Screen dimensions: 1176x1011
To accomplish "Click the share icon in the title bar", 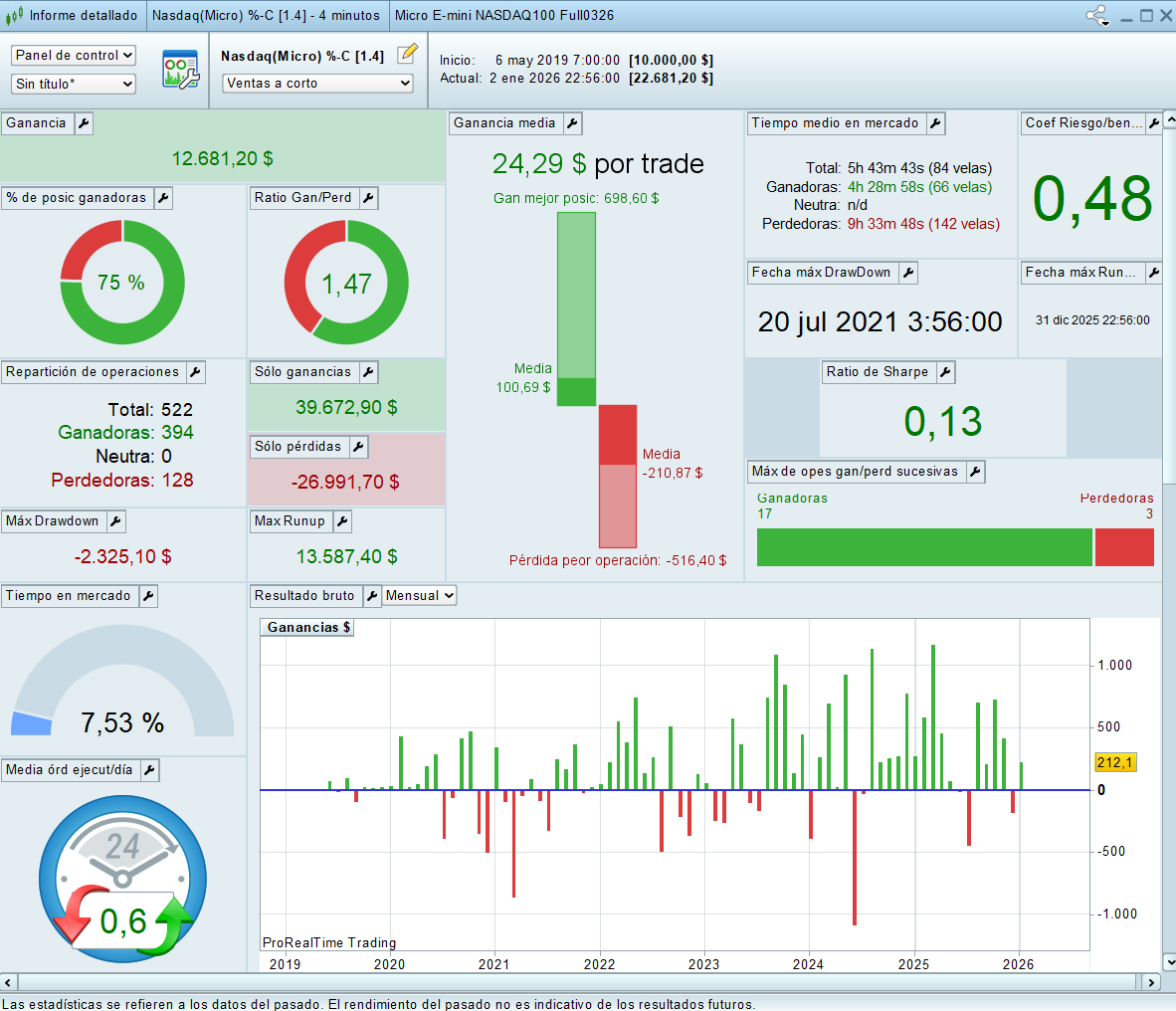I will coord(1096,16).
